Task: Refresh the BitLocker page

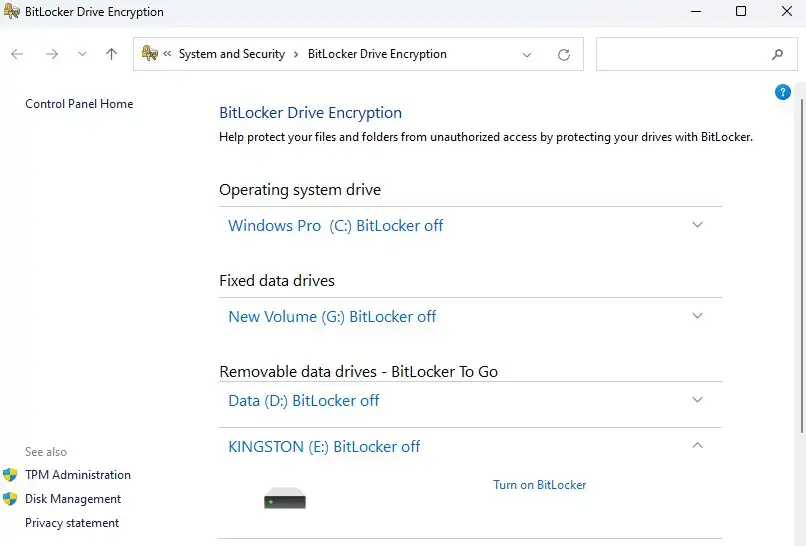Action: point(564,54)
